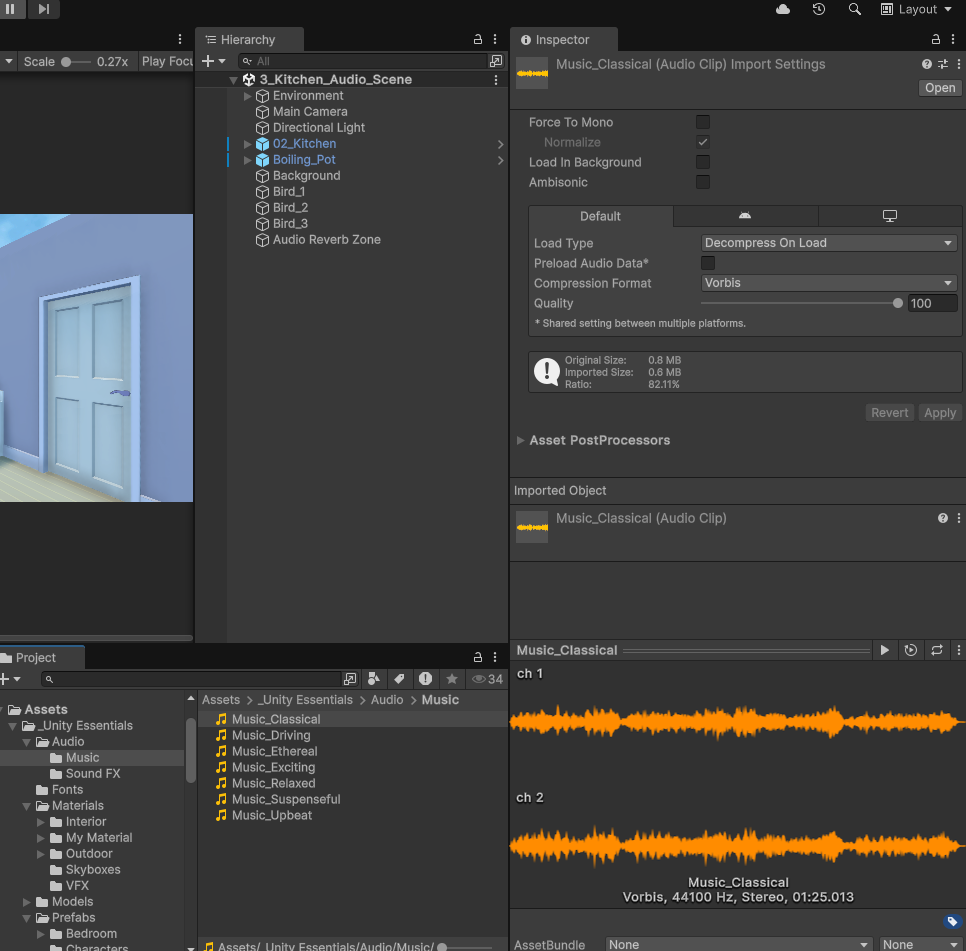
Task: Enable the Force To Mono checkbox
Action: pos(703,122)
